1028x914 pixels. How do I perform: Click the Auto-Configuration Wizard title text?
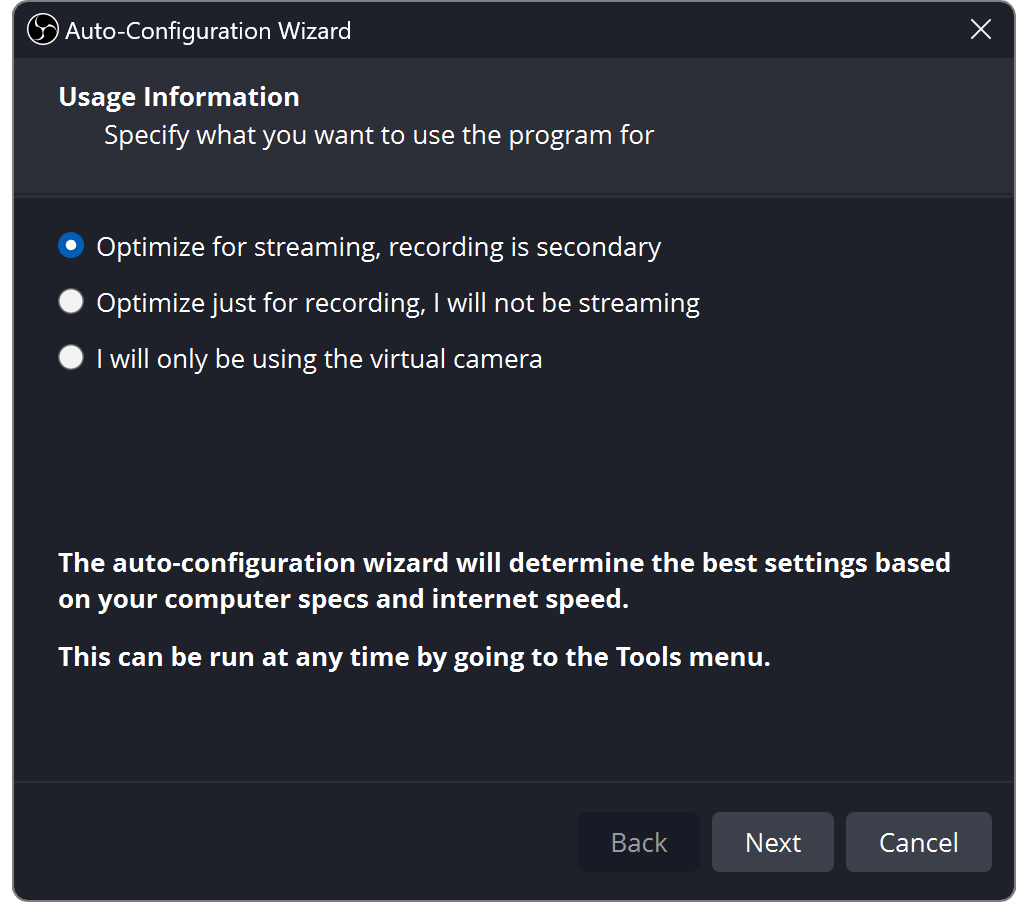tap(207, 30)
